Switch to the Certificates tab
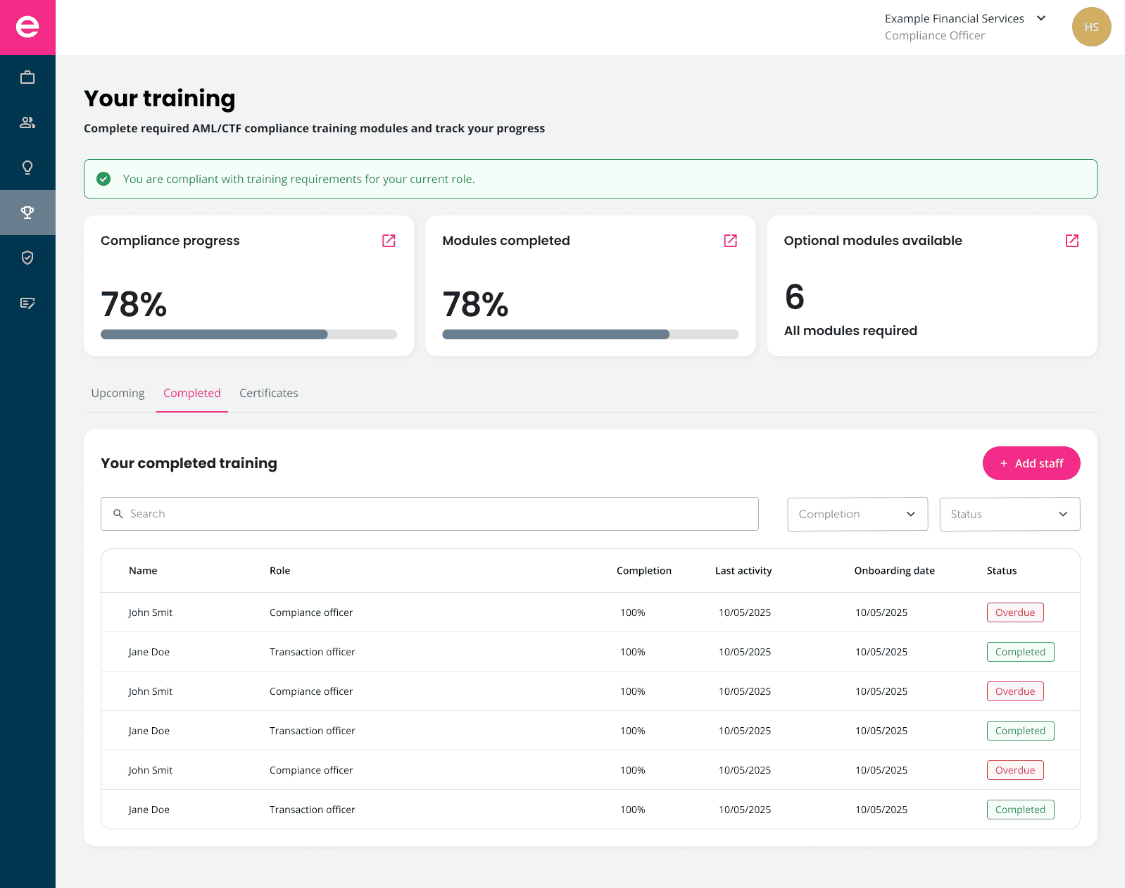 pos(269,393)
